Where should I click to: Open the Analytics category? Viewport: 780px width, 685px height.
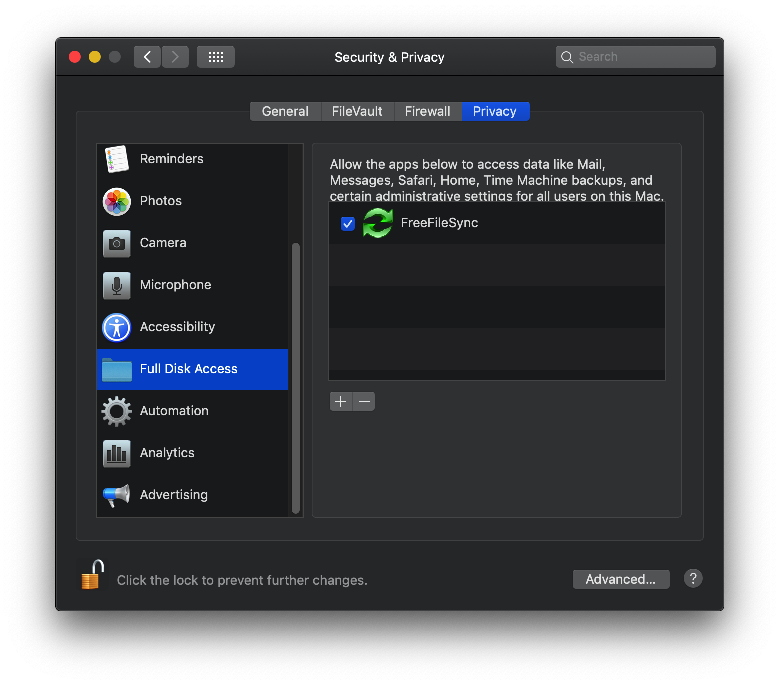click(x=192, y=453)
